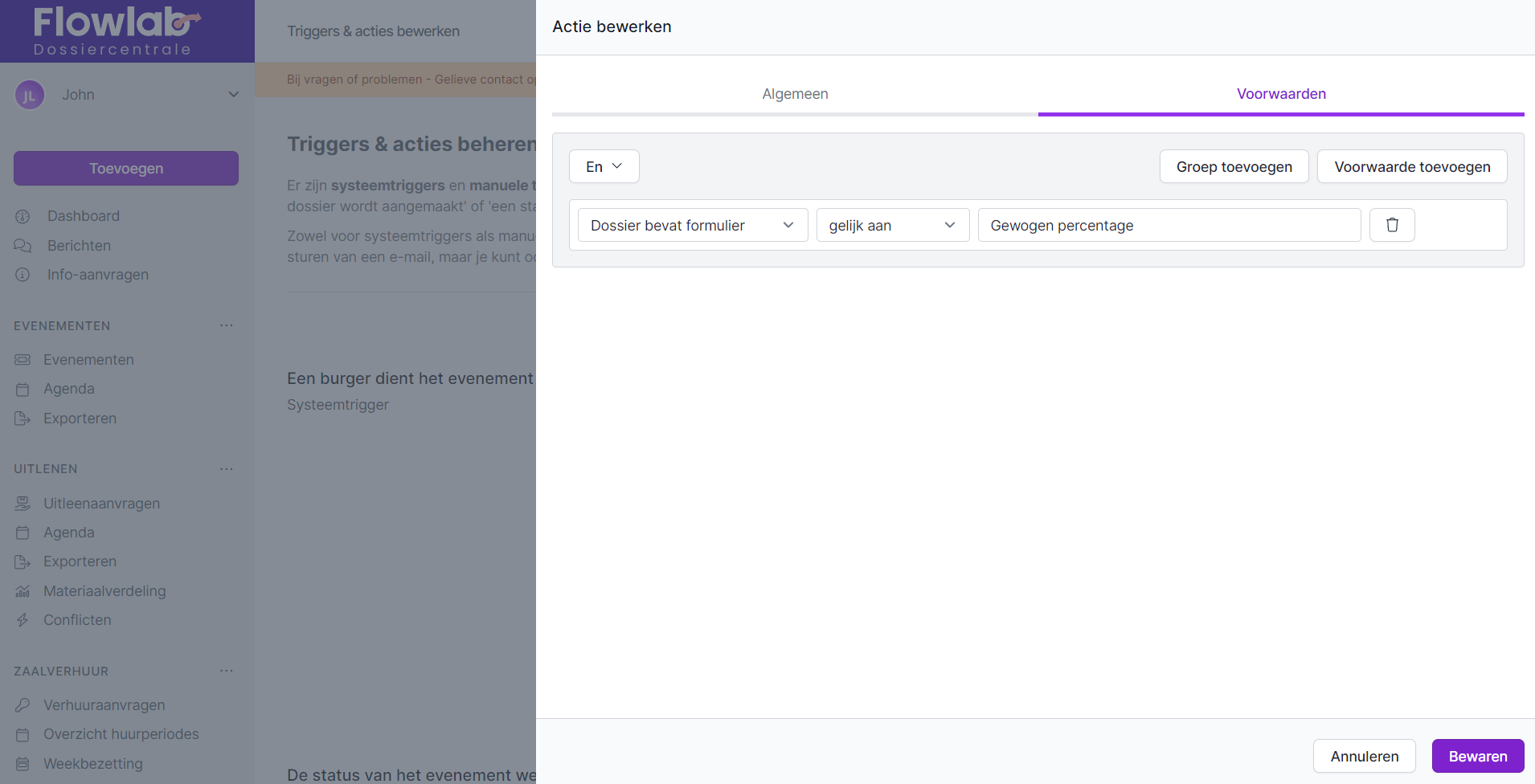1535x784 pixels.
Task: Click the Bewaren button
Action: [x=1477, y=757]
